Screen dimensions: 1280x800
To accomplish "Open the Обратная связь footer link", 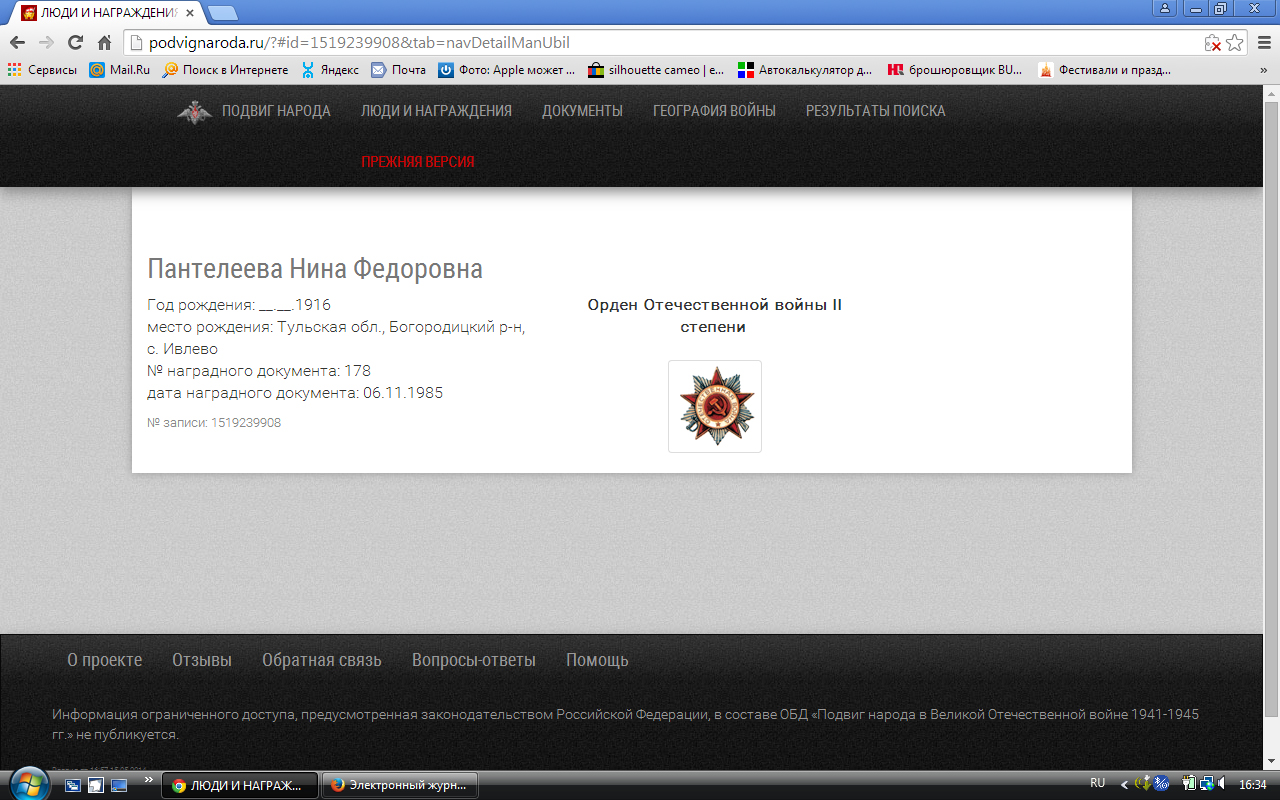I will tap(321, 660).
